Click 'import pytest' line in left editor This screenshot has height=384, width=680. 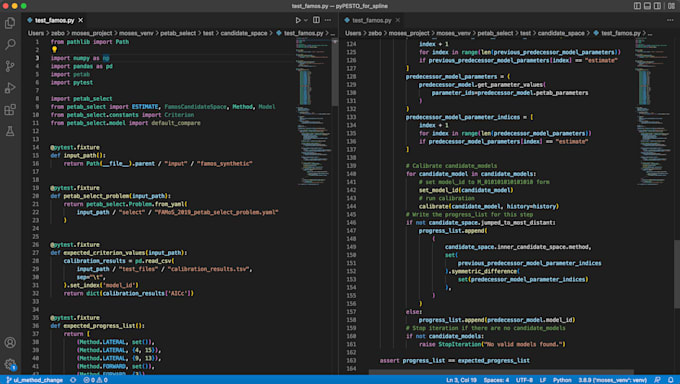(x=72, y=82)
